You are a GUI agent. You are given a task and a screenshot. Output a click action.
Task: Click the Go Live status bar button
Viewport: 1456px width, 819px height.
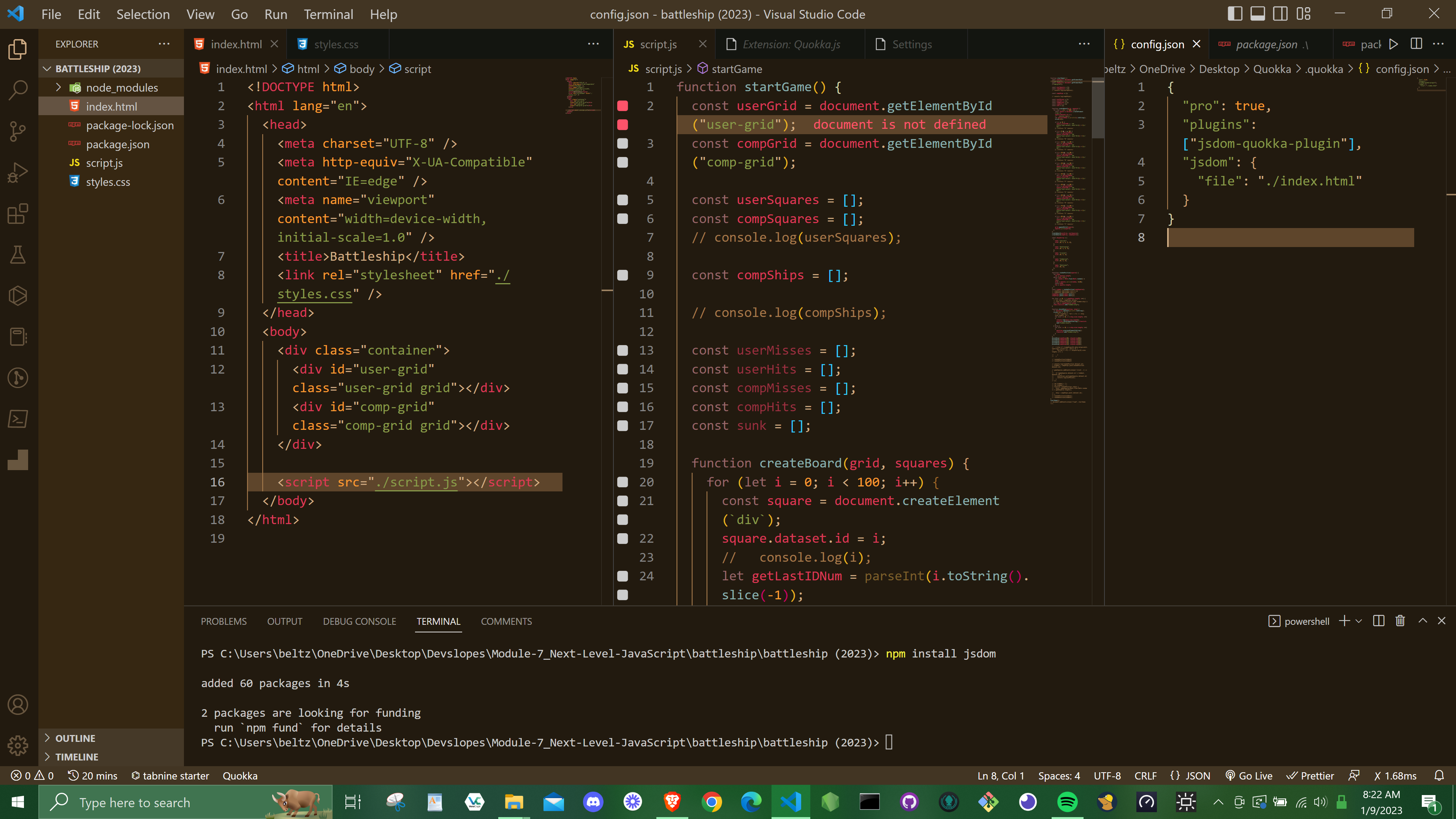[1248, 775]
